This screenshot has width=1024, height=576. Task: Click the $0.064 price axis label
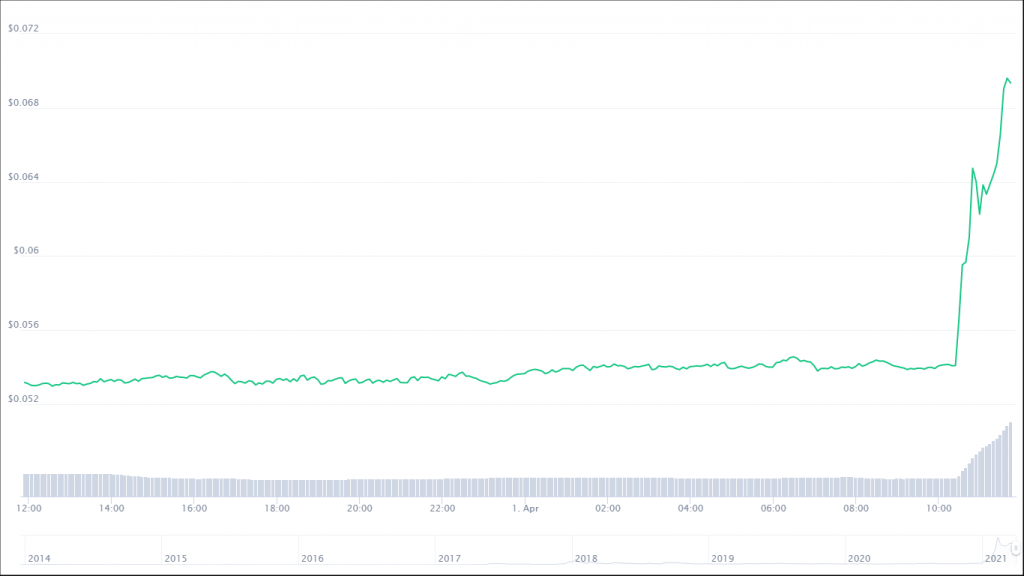(x=23, y=177)
